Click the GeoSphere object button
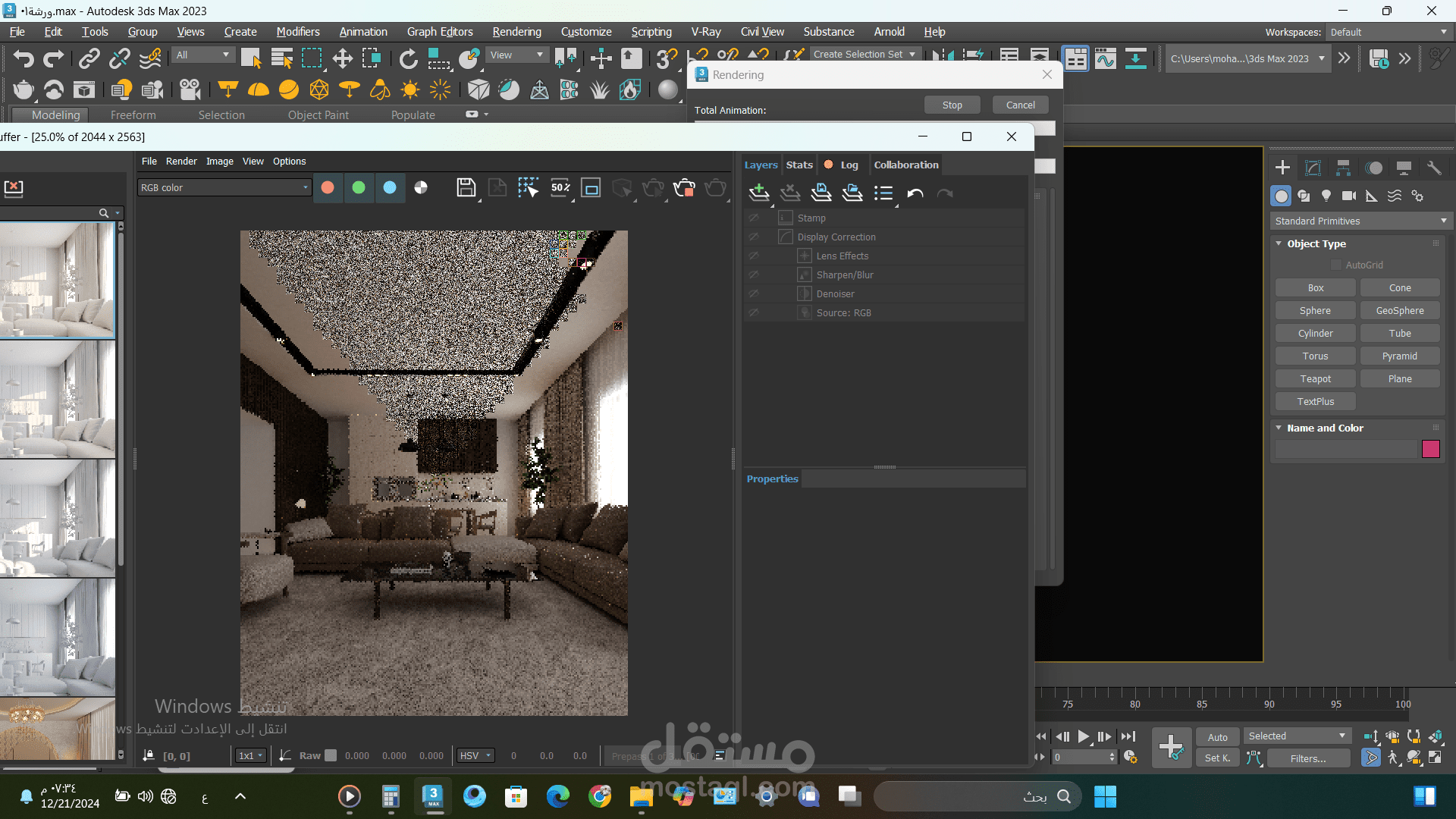This screenshot has width=1456, height=819. click(1400, 310)
